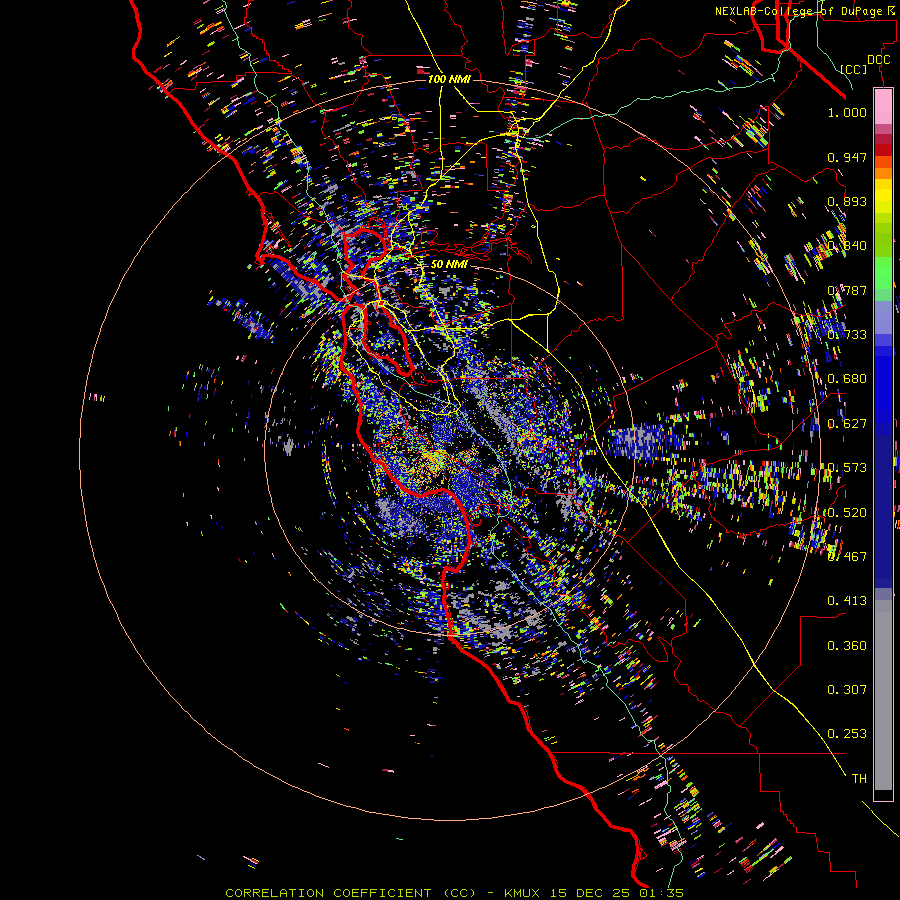Click the 100 NMI range ring label
900x900 pixels.
coord(449,79)
